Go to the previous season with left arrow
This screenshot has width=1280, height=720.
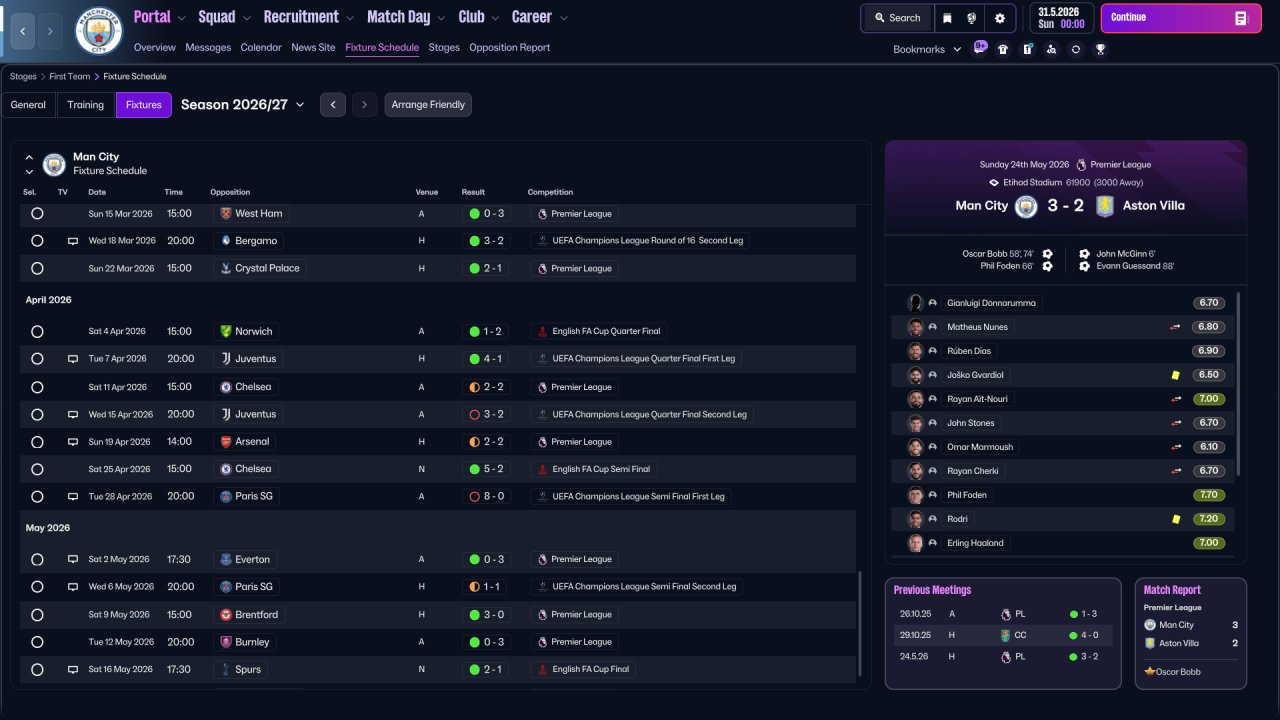point(333,105)
